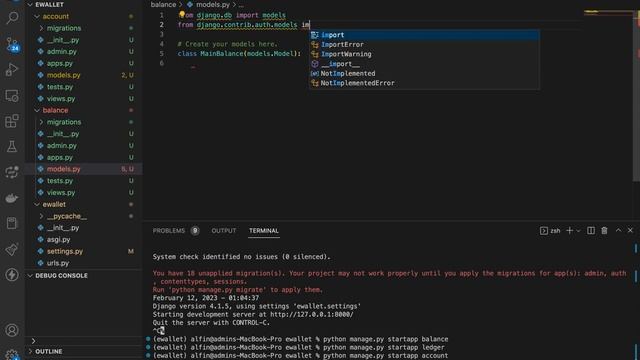This screenshot has height=360, width=640.
Task: Collapse the account folder
Action: 37,16
